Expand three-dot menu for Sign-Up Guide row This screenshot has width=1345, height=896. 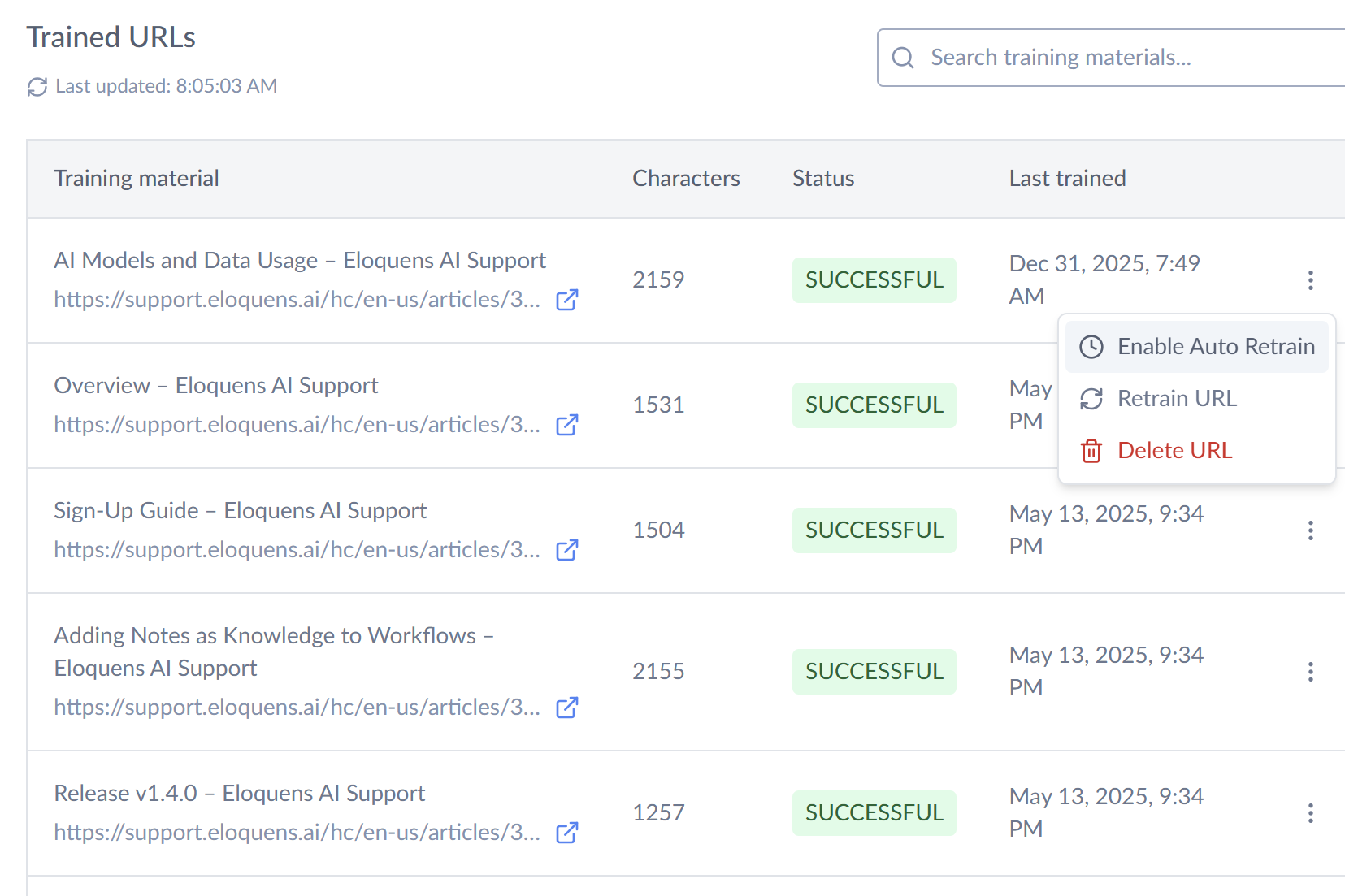pyautogui.click(x=1310, y=530)
